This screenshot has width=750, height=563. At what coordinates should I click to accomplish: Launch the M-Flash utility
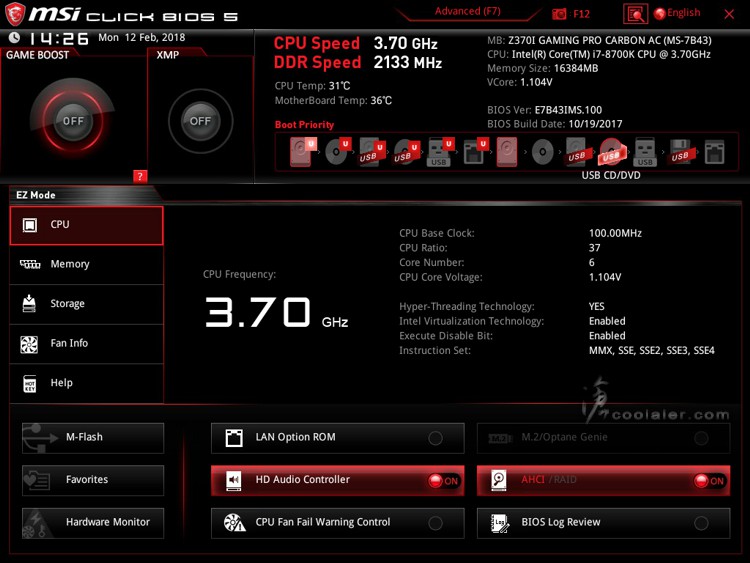pyautogui.click(x=93, y=438)
